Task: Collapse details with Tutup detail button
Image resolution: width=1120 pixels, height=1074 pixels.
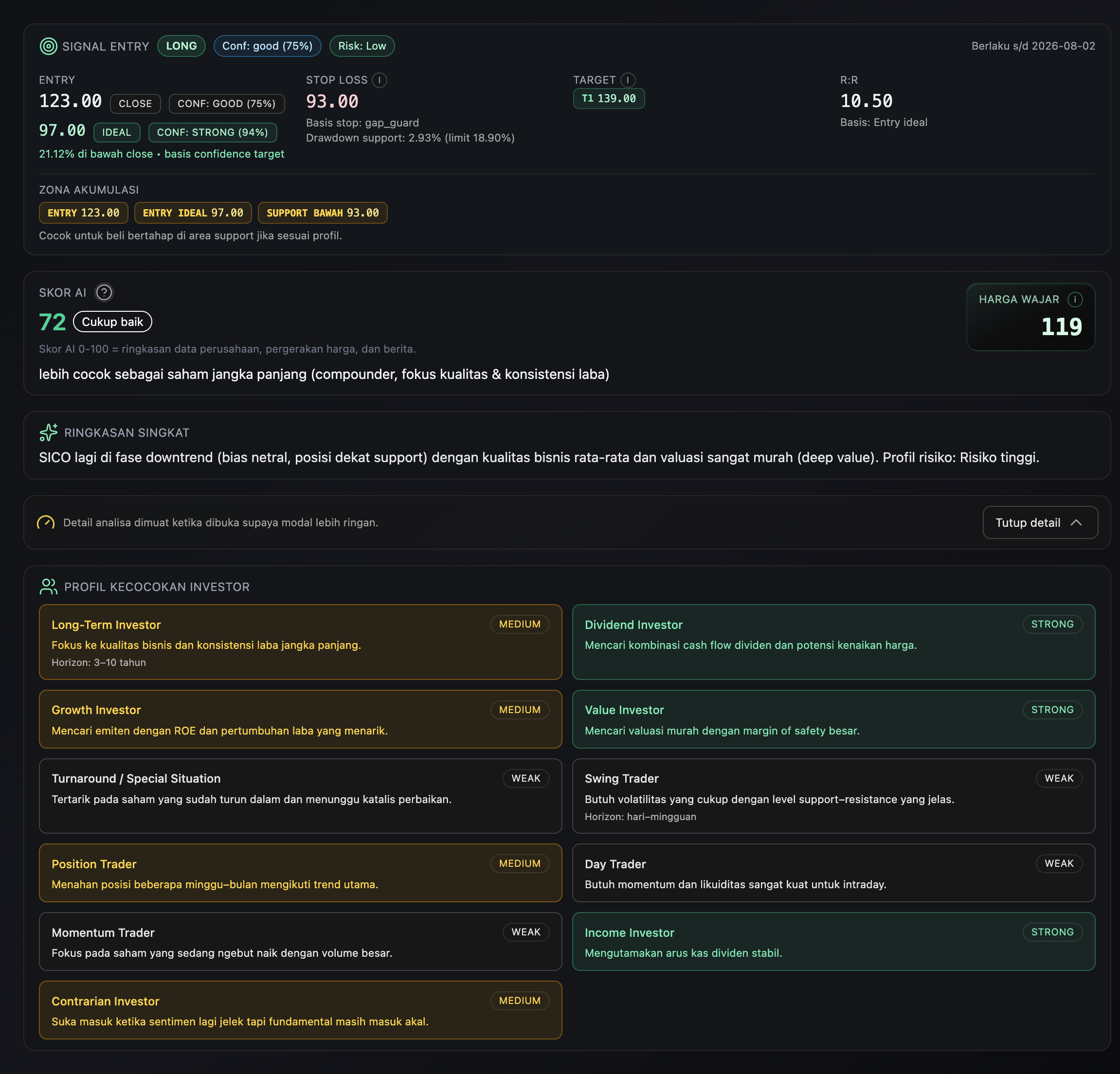Action: 1039,523
